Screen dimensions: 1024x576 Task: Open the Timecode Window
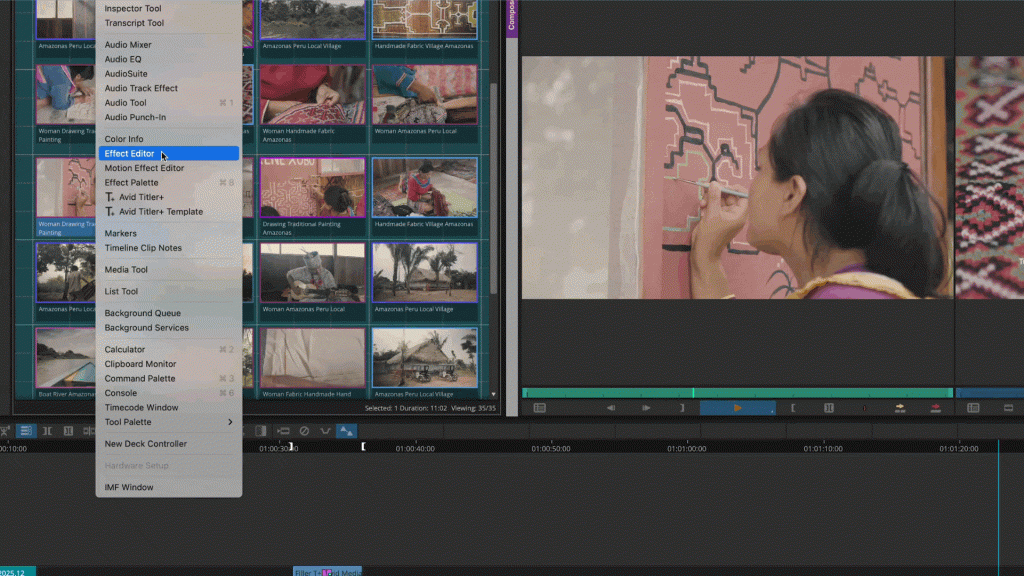pos(141,408)
